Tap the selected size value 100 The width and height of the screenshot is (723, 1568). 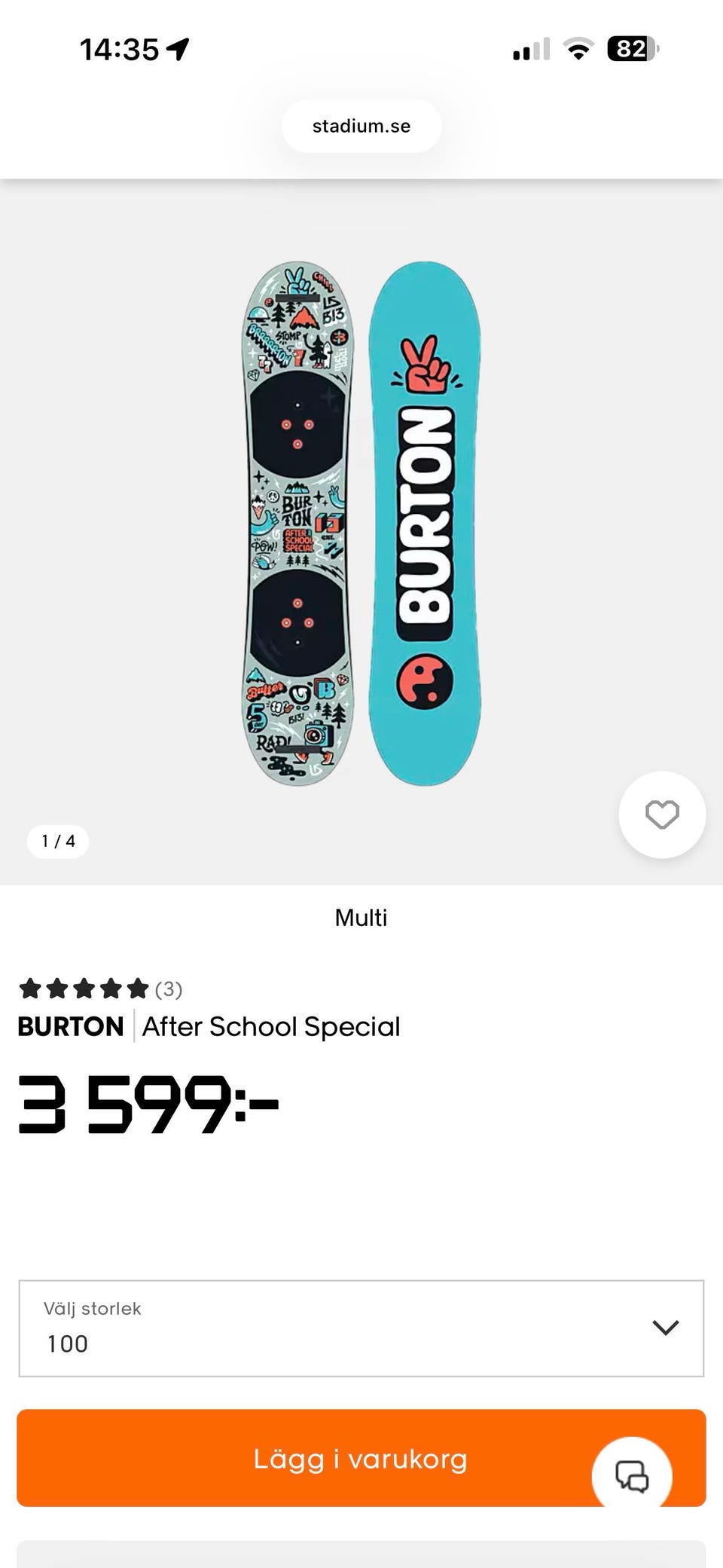point(68,1343)
